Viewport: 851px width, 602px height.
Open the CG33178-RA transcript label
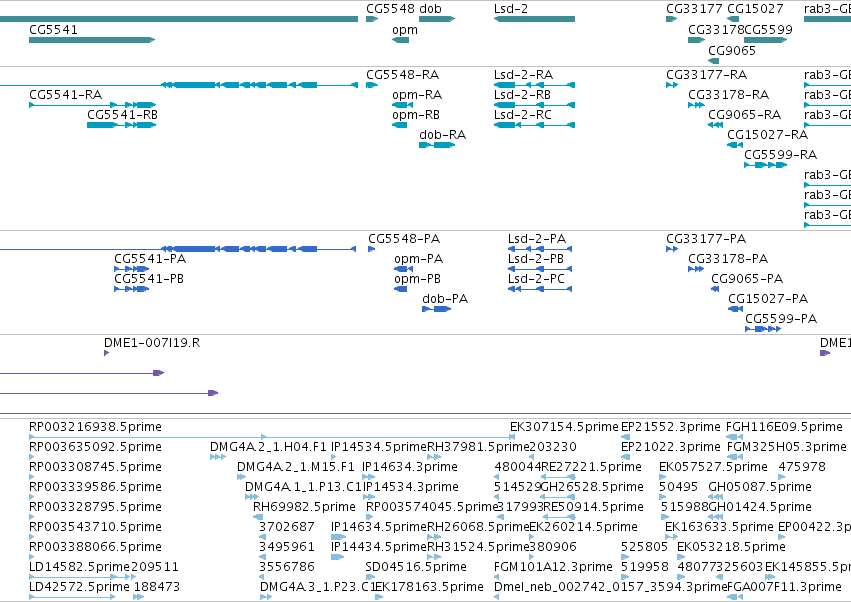(x=728, y=95)
